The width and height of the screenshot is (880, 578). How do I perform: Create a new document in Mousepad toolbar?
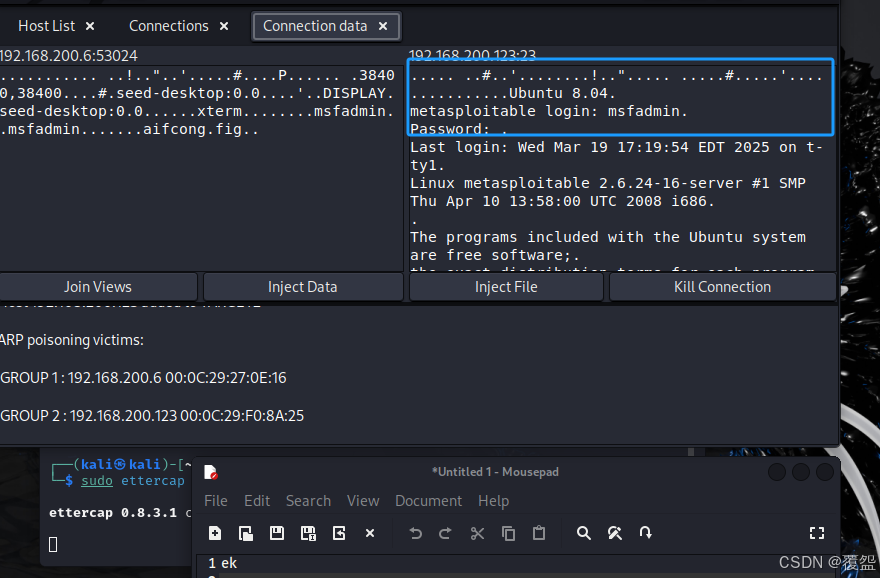(215, 533)
